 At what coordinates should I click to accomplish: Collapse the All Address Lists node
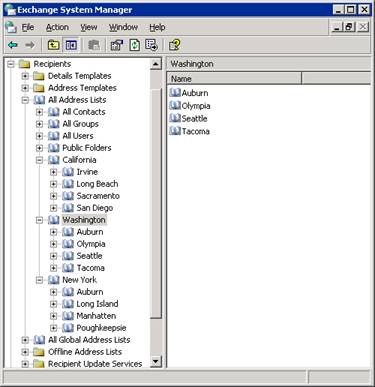[x=25, y=100]
